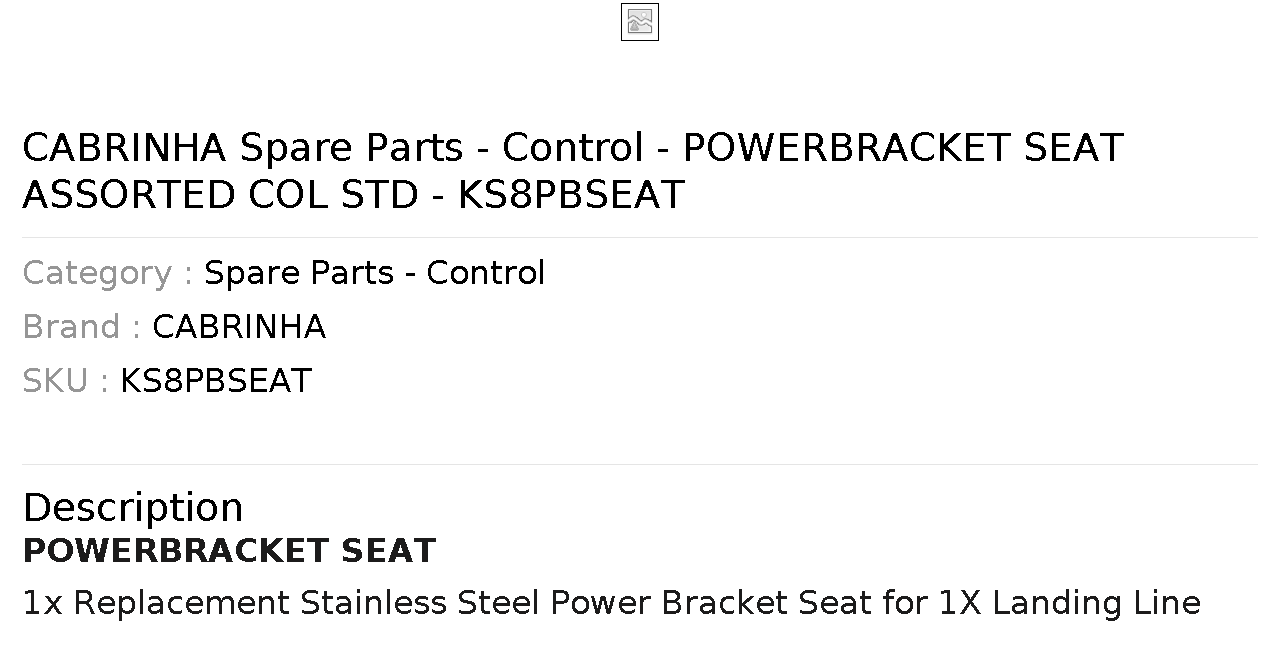Select the CABRINHA brand value
The width and height of the screenshot is (1280, 657).
point(239,327)
